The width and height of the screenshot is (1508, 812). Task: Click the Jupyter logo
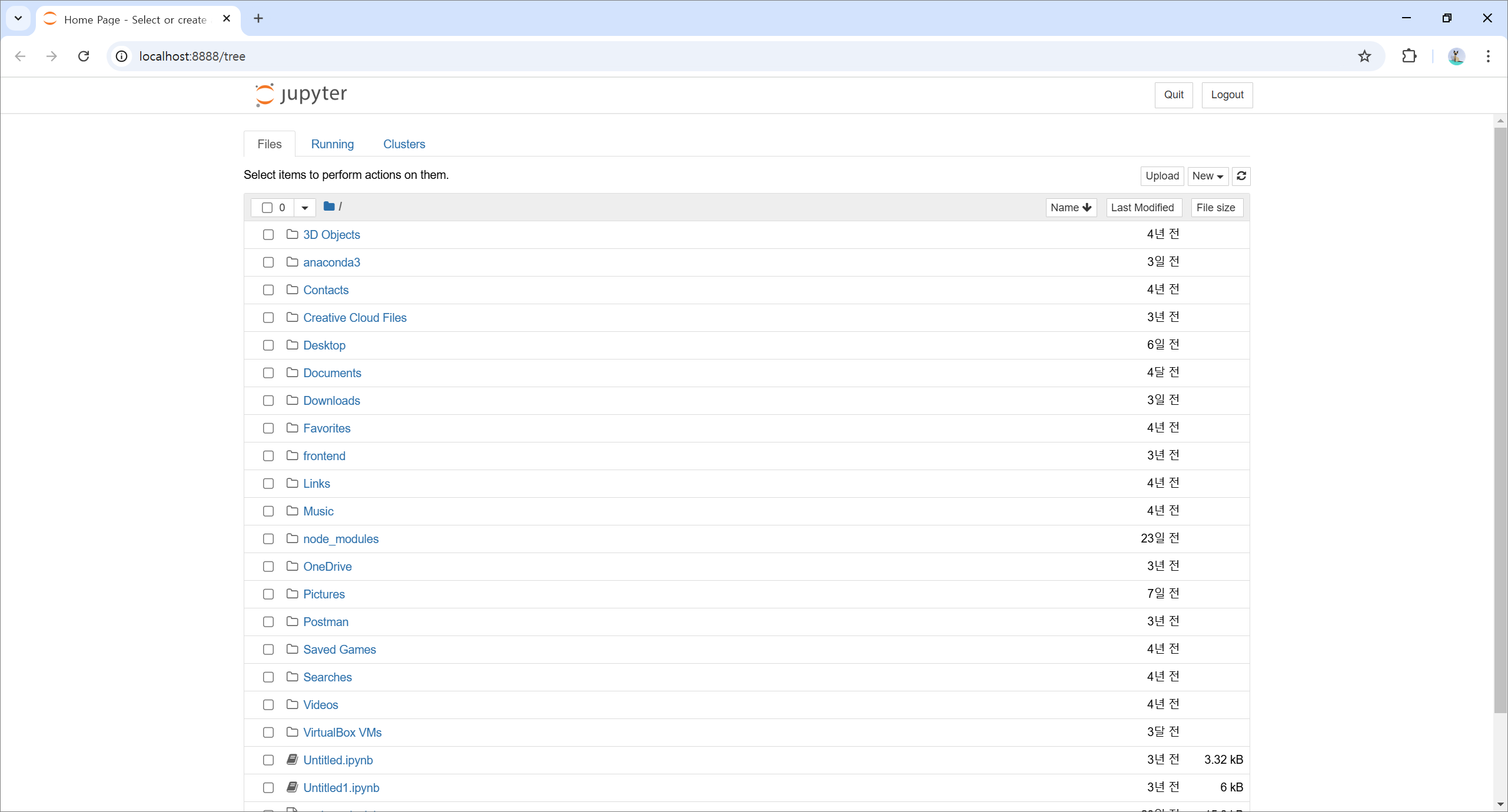click(x=301, y=94)
